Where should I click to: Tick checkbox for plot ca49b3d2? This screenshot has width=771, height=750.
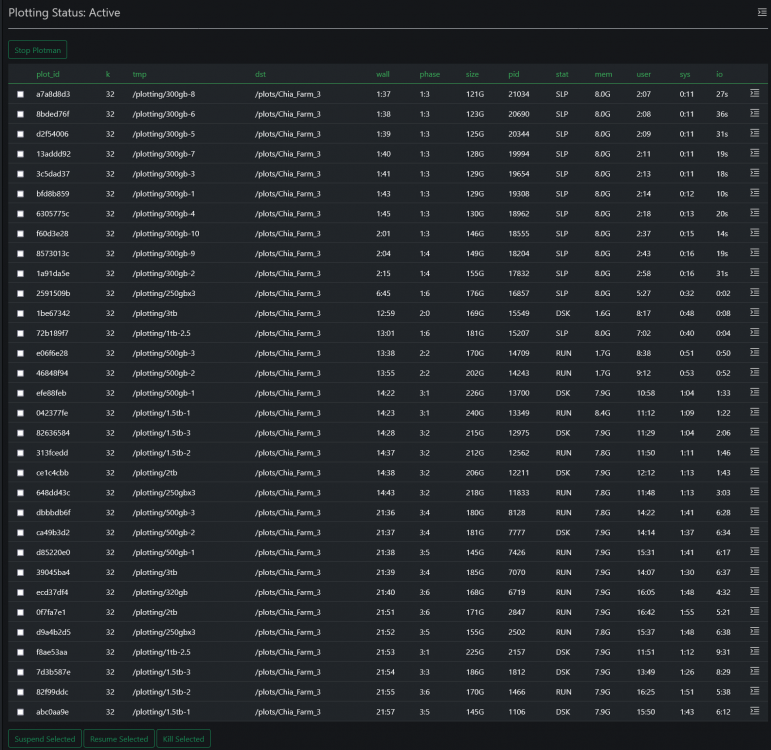[x=20, y=533]
